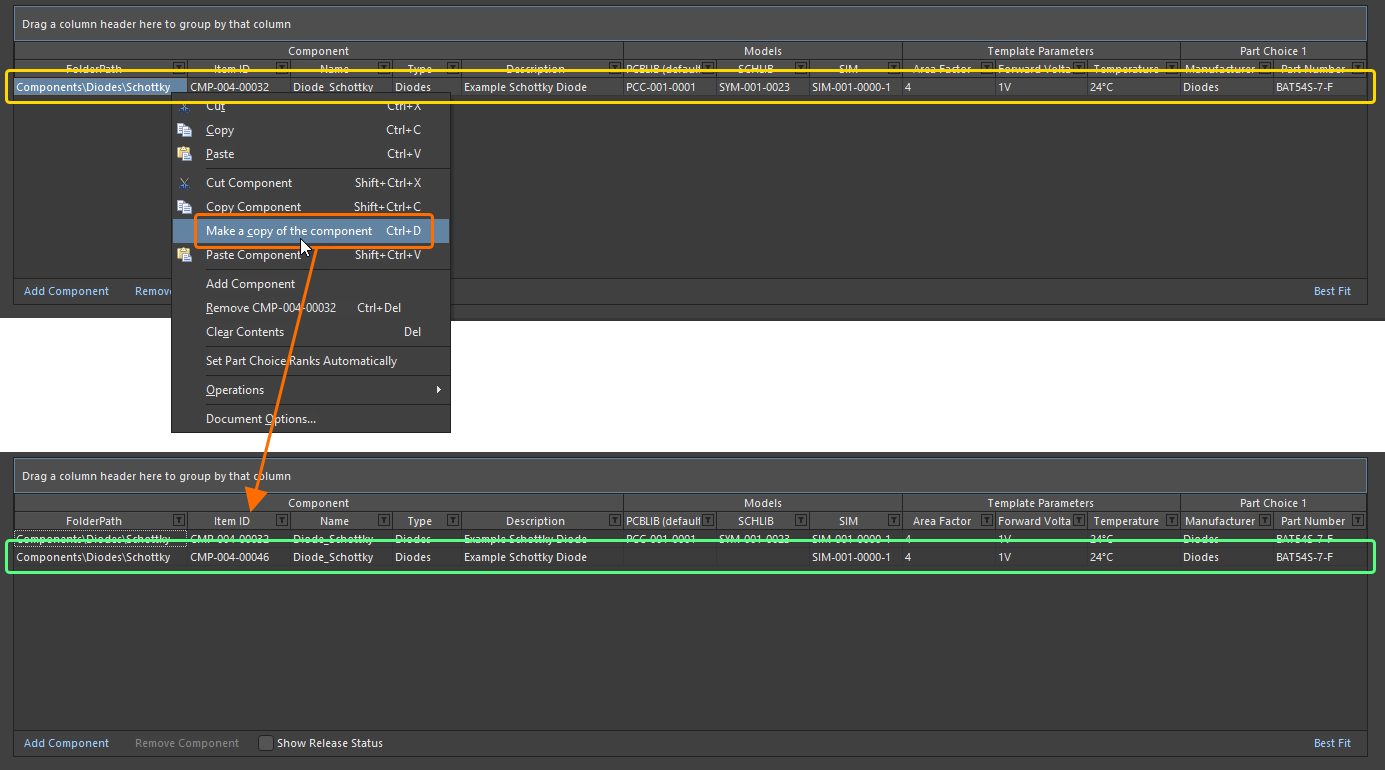This screenshot has width=1385, height=770.
Task: Open Manufacturer column filter in lower grid
Action: [x=1265, y=521]
